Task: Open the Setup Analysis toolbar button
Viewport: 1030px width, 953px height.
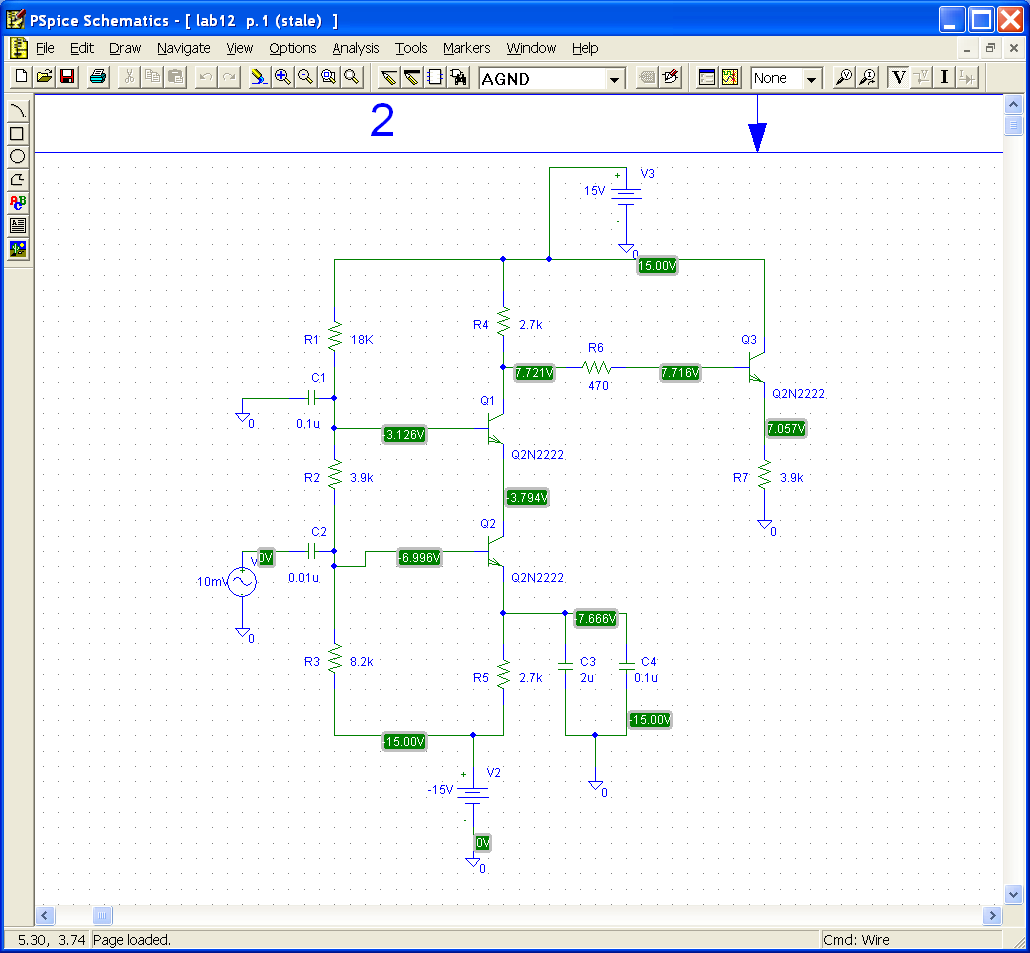Action: click(x=707, y=77)
